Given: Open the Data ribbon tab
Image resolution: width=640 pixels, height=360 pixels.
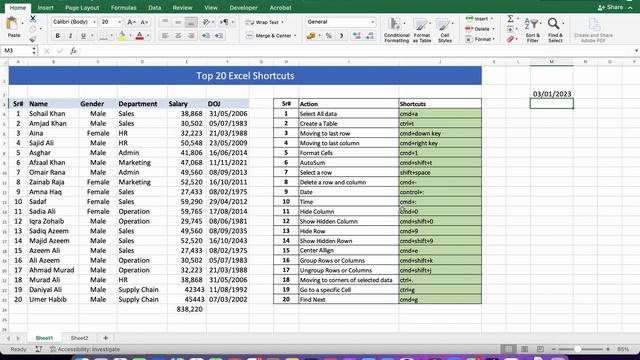Looking at the screenshot, I should click(x=155, y=8).
